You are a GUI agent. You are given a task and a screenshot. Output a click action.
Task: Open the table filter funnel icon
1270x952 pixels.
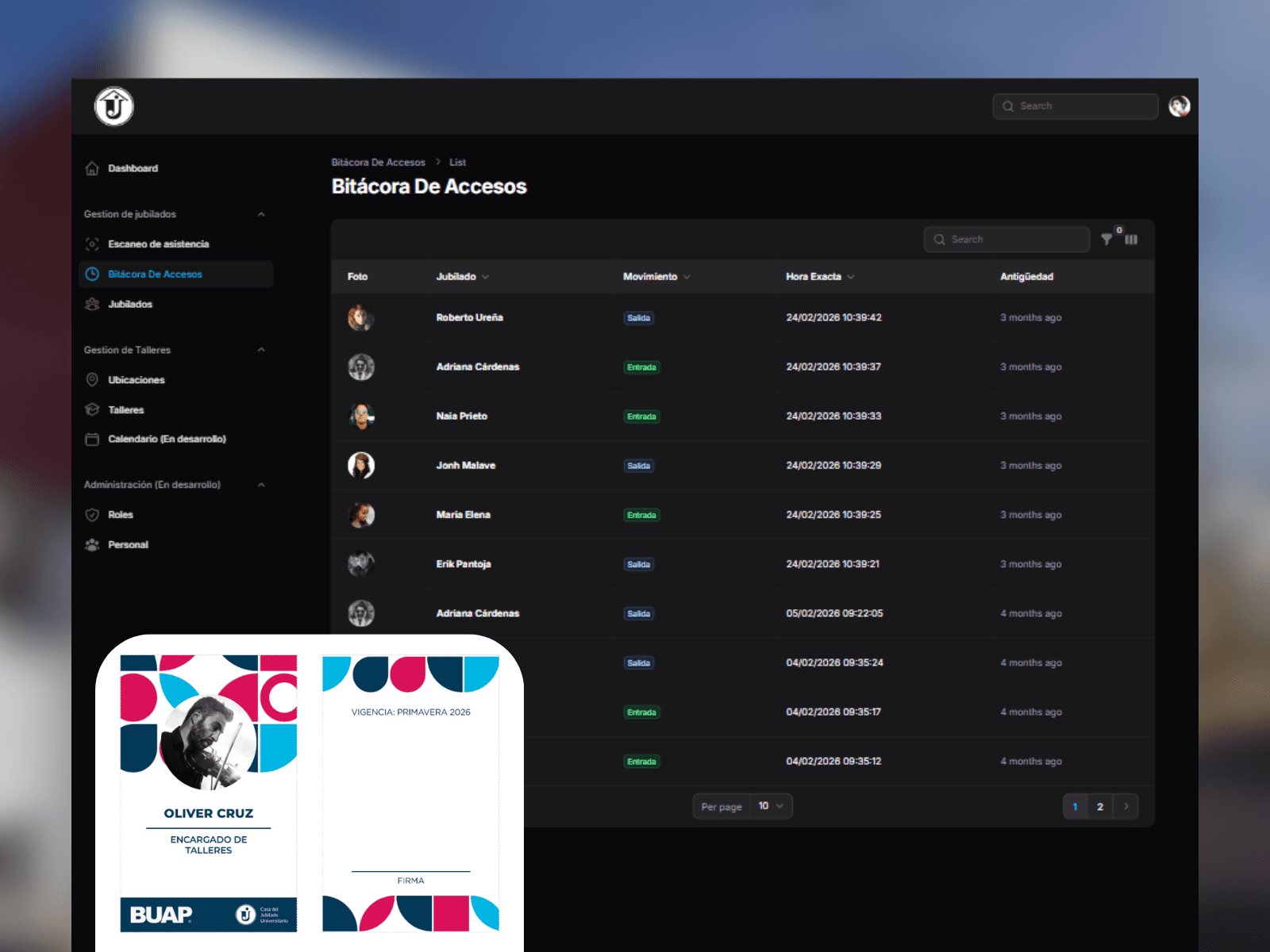click(x=1106, y=240)
